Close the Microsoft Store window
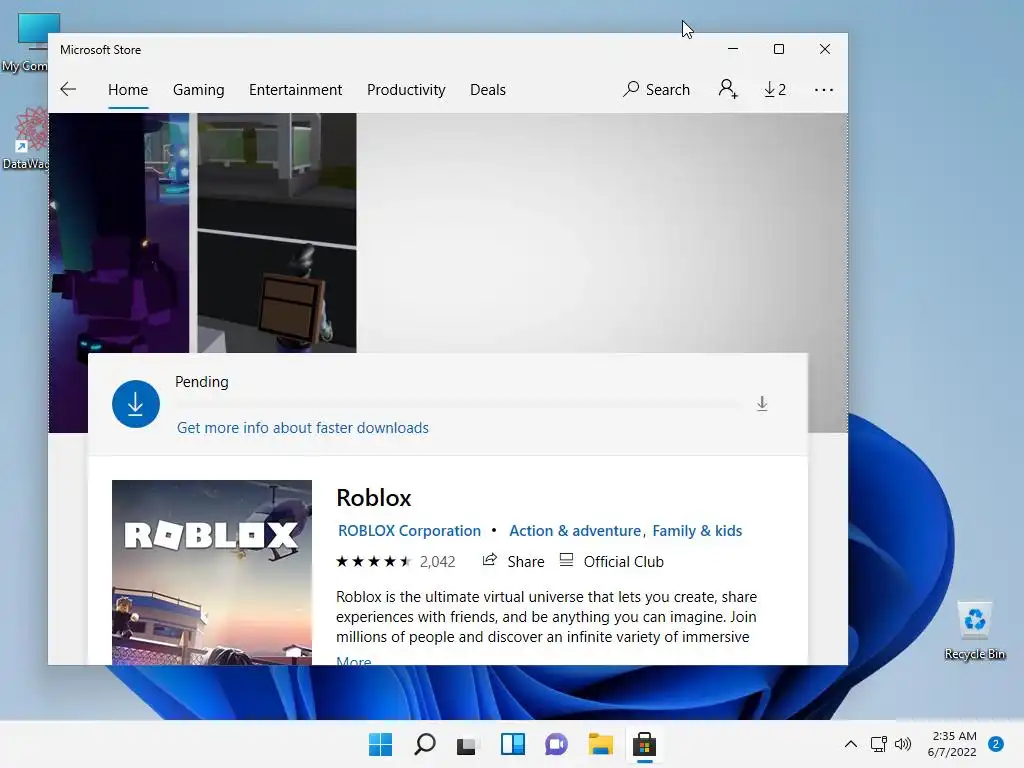Viewport: 1024px width, 768px height. [825, 49]
